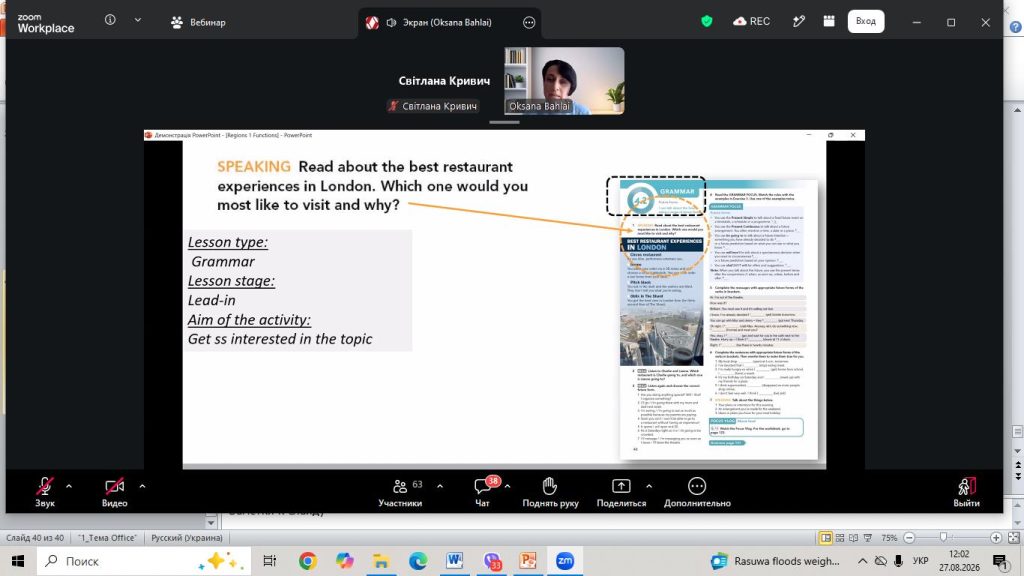Open the Чат chat panel
The image size is (1024, 576).
[x=483, y=492]
